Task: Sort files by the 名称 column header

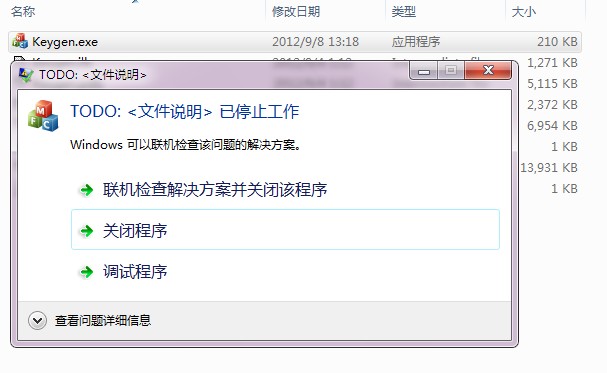Action: click(x=23, y=12)
